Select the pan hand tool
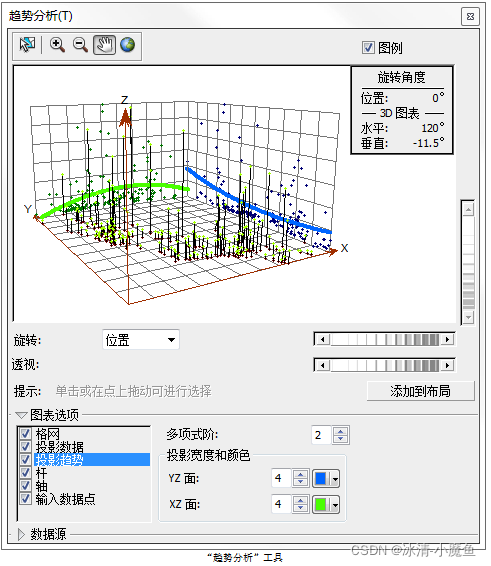The image size is (491, 566). click(x=104, y=45)
